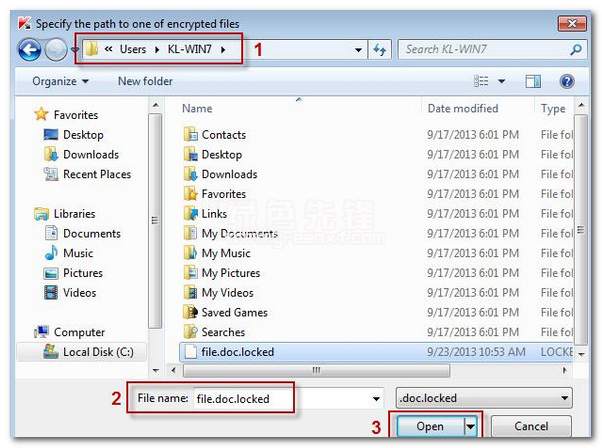Image resolution: width=602 pixels, height=448 pixels.
Task: Expand the address bar history dropdown
Action: (x=359, y=49)
